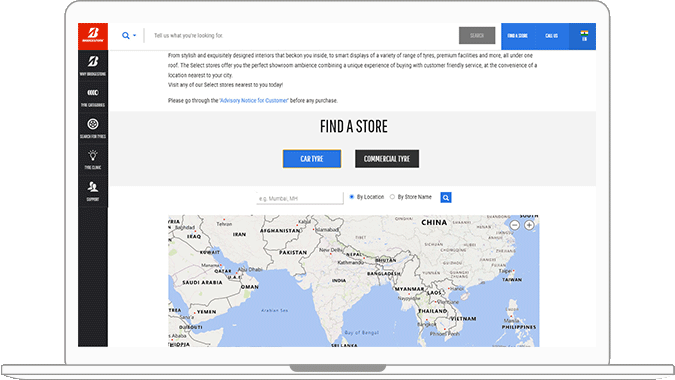Click the Call Us header button
This screenshot has width=675, height=380.
(551, 36)
